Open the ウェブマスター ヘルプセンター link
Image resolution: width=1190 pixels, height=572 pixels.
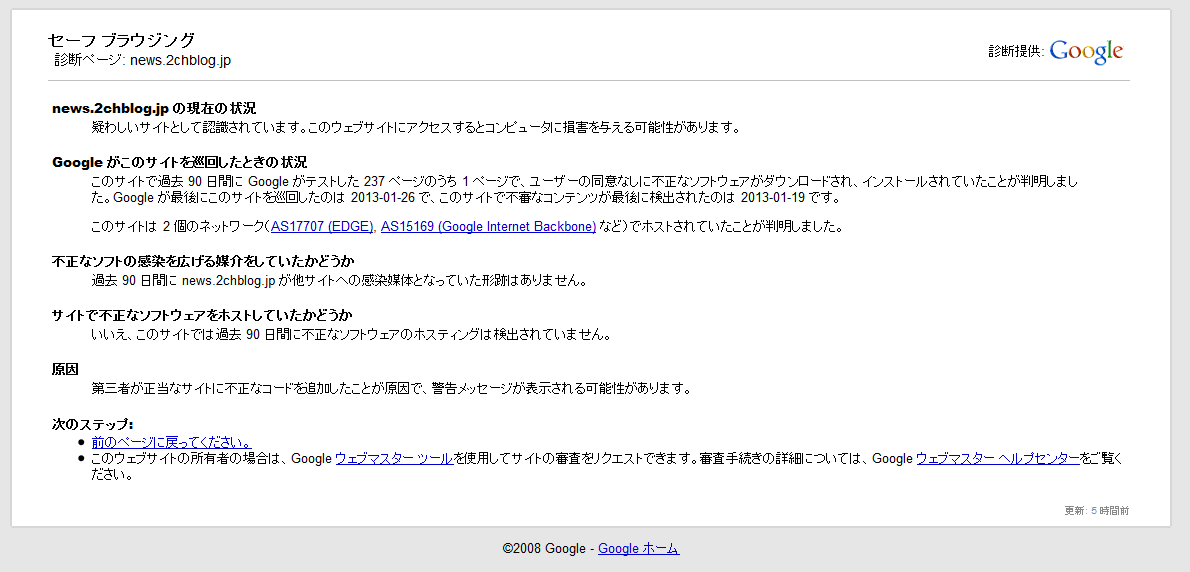[998, 458]
